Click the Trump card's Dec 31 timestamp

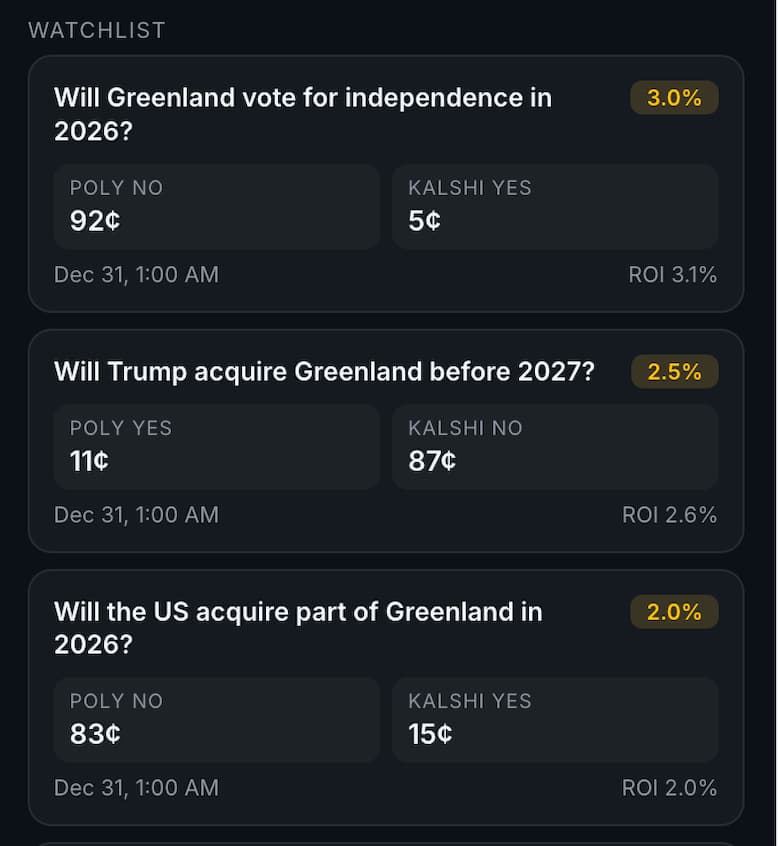pos(136,515)
